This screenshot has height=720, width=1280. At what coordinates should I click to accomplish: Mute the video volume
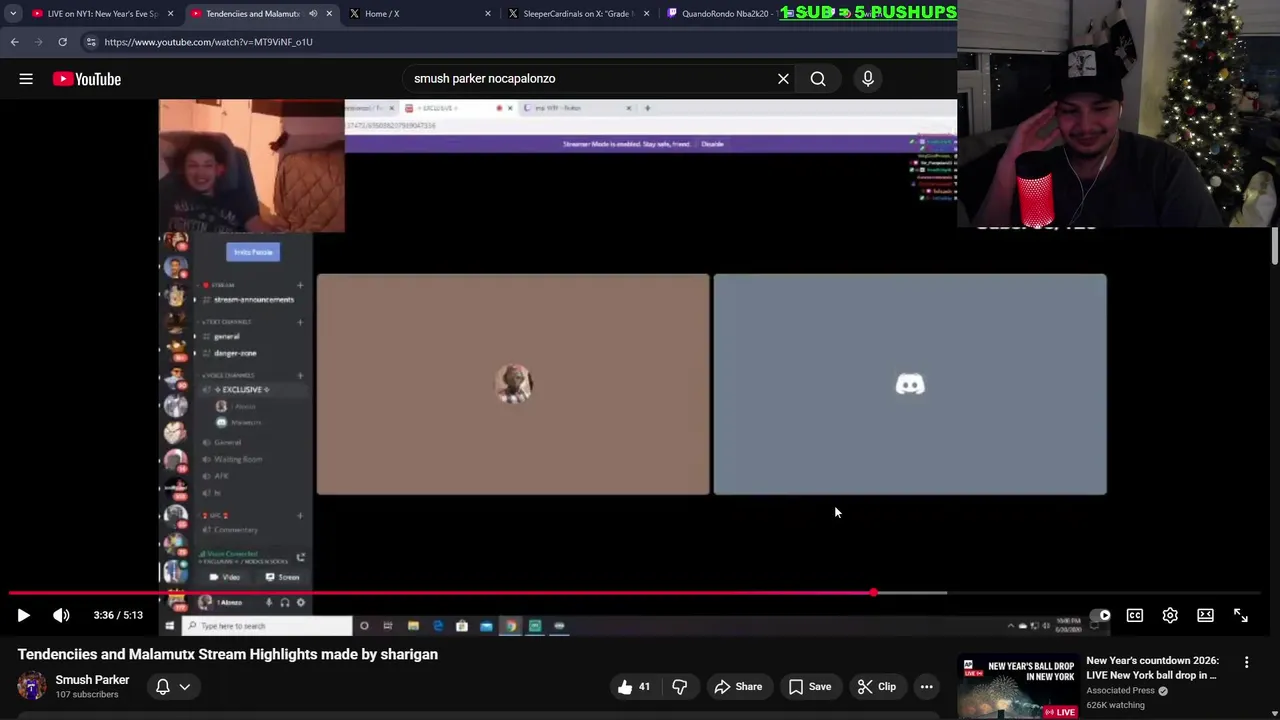(61, 615)
